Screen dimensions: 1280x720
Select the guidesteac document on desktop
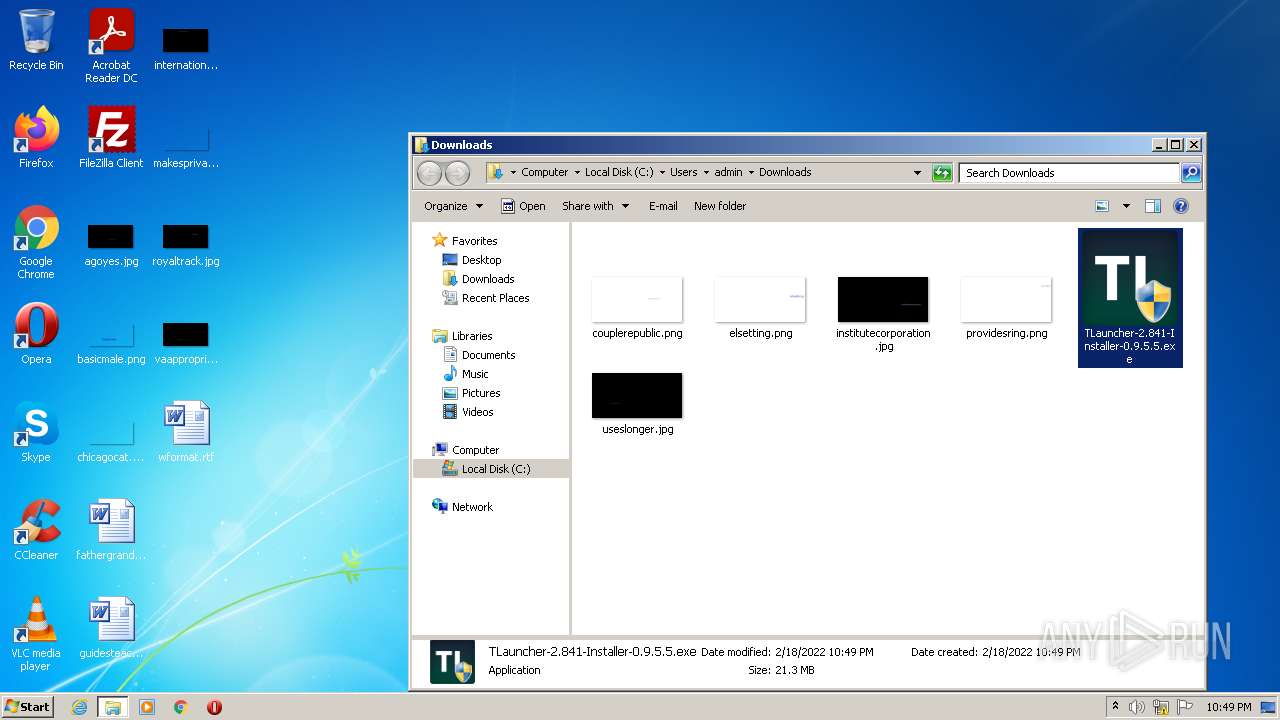coord(111,628)
